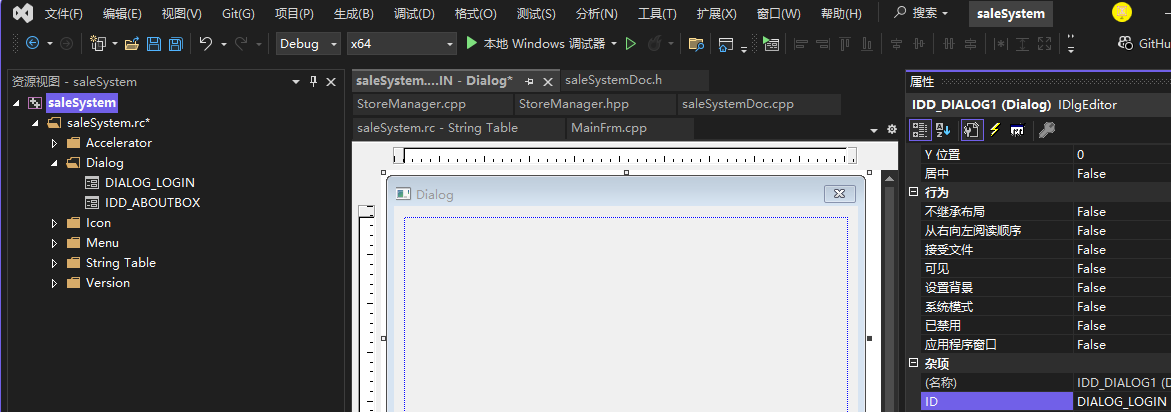Click the Navigate Backward arrow icon

[x=32, y=43]
